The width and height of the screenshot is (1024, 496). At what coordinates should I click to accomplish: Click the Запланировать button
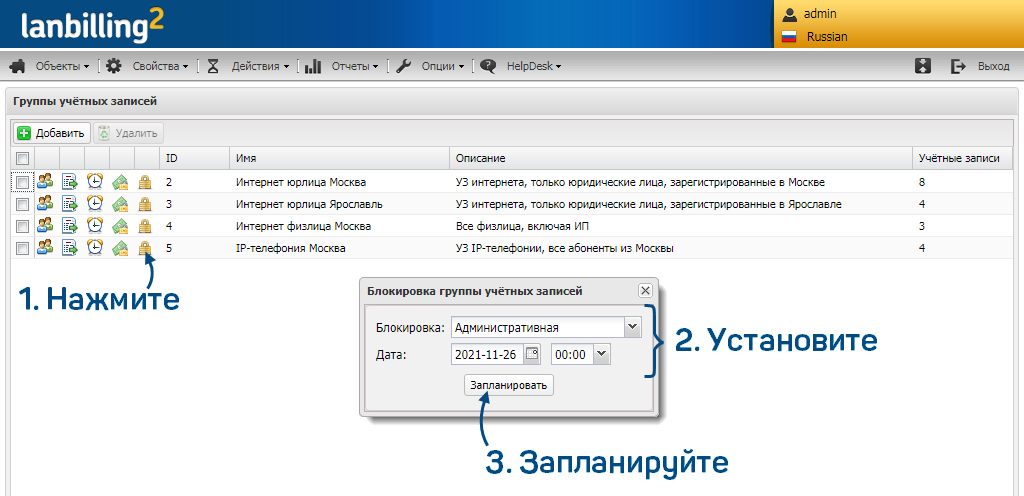pyautogui.click(x=509, y=386)
